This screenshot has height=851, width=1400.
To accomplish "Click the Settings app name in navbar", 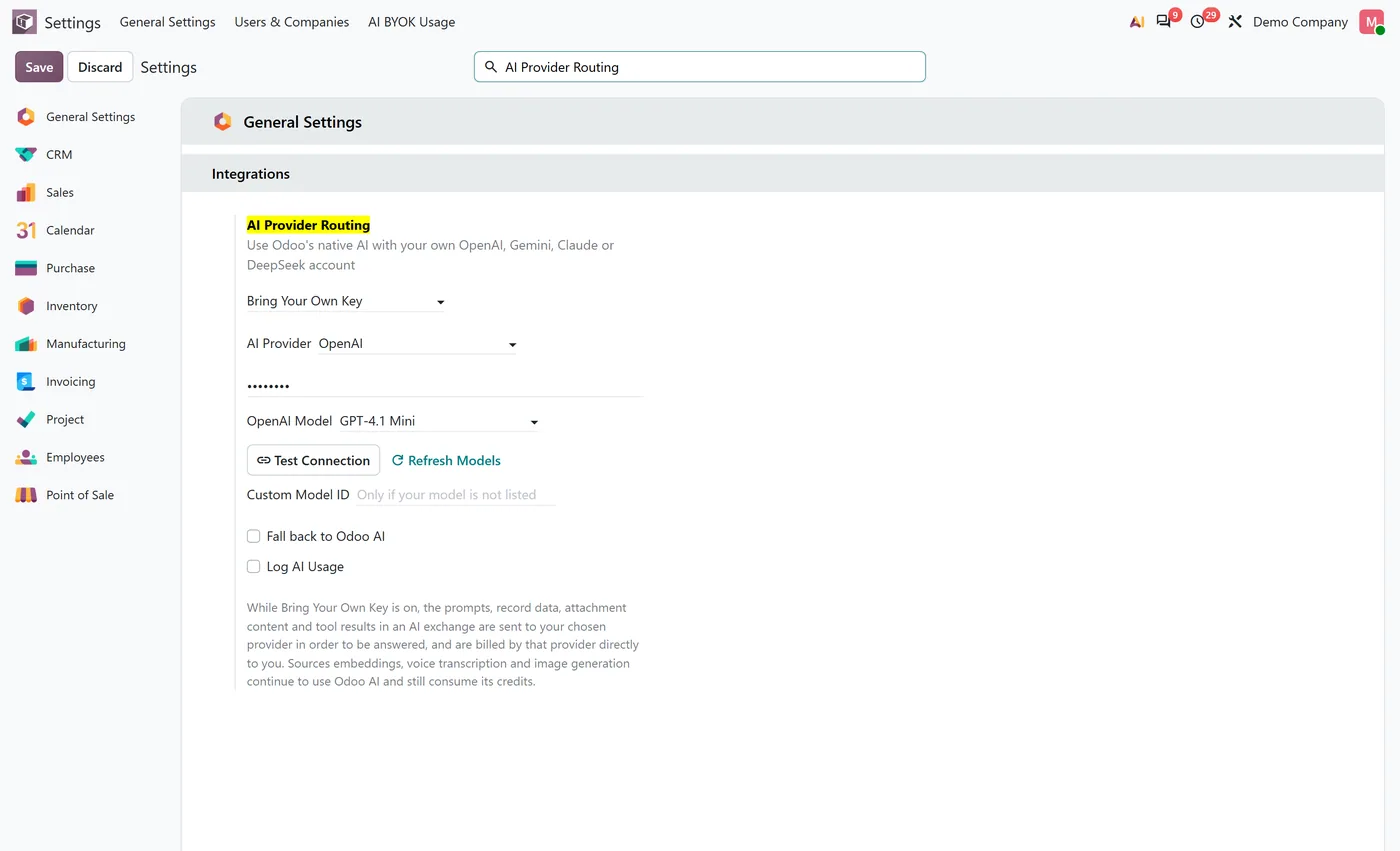I will coord(72,22).
